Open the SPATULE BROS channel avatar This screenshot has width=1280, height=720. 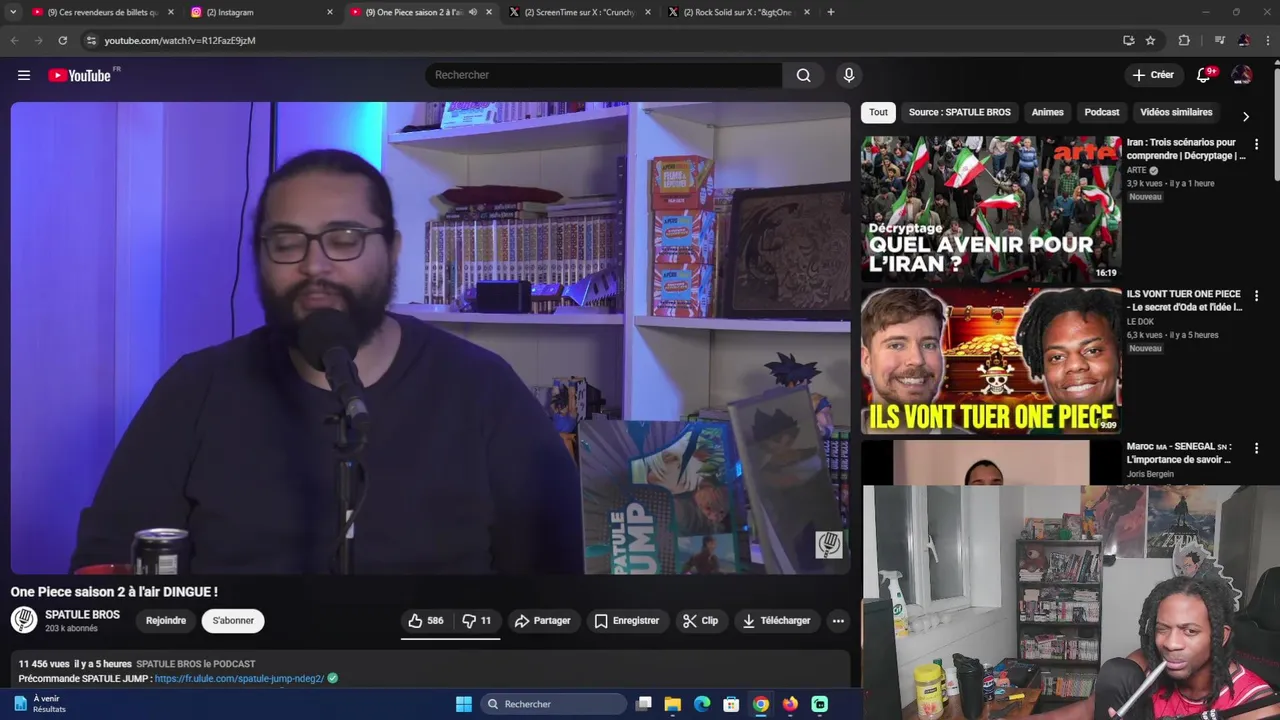(x=24, y=620)
